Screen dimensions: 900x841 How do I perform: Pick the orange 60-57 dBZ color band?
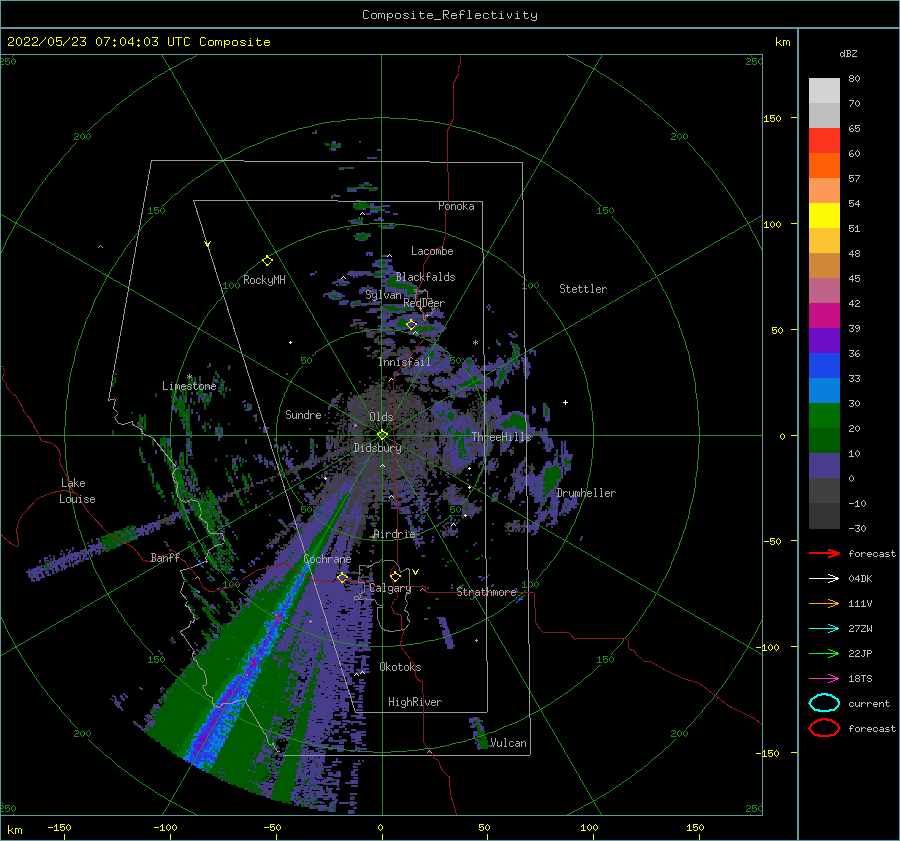(x=824, y=166)
